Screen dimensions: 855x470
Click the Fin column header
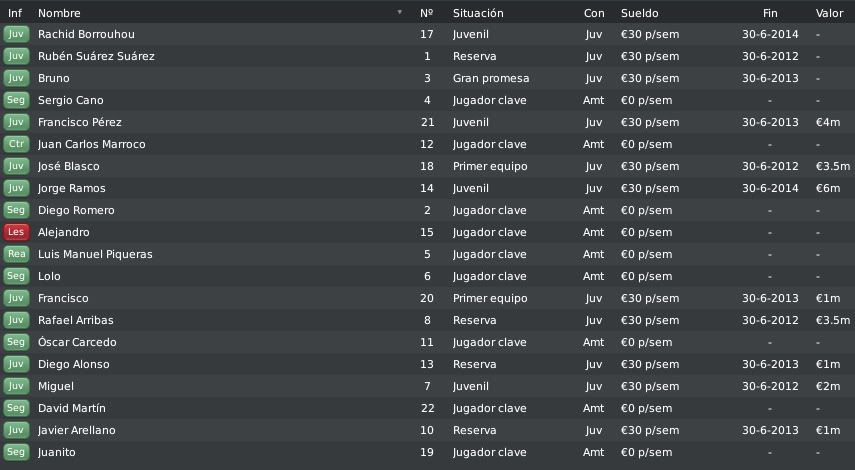[770, 13]
